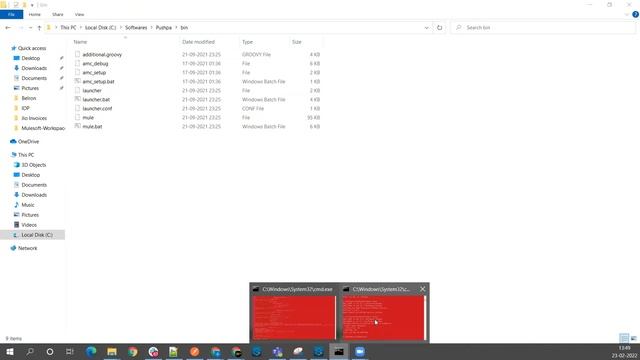Select launcher file without extension
640x360 pixels.
coord(92,91)
